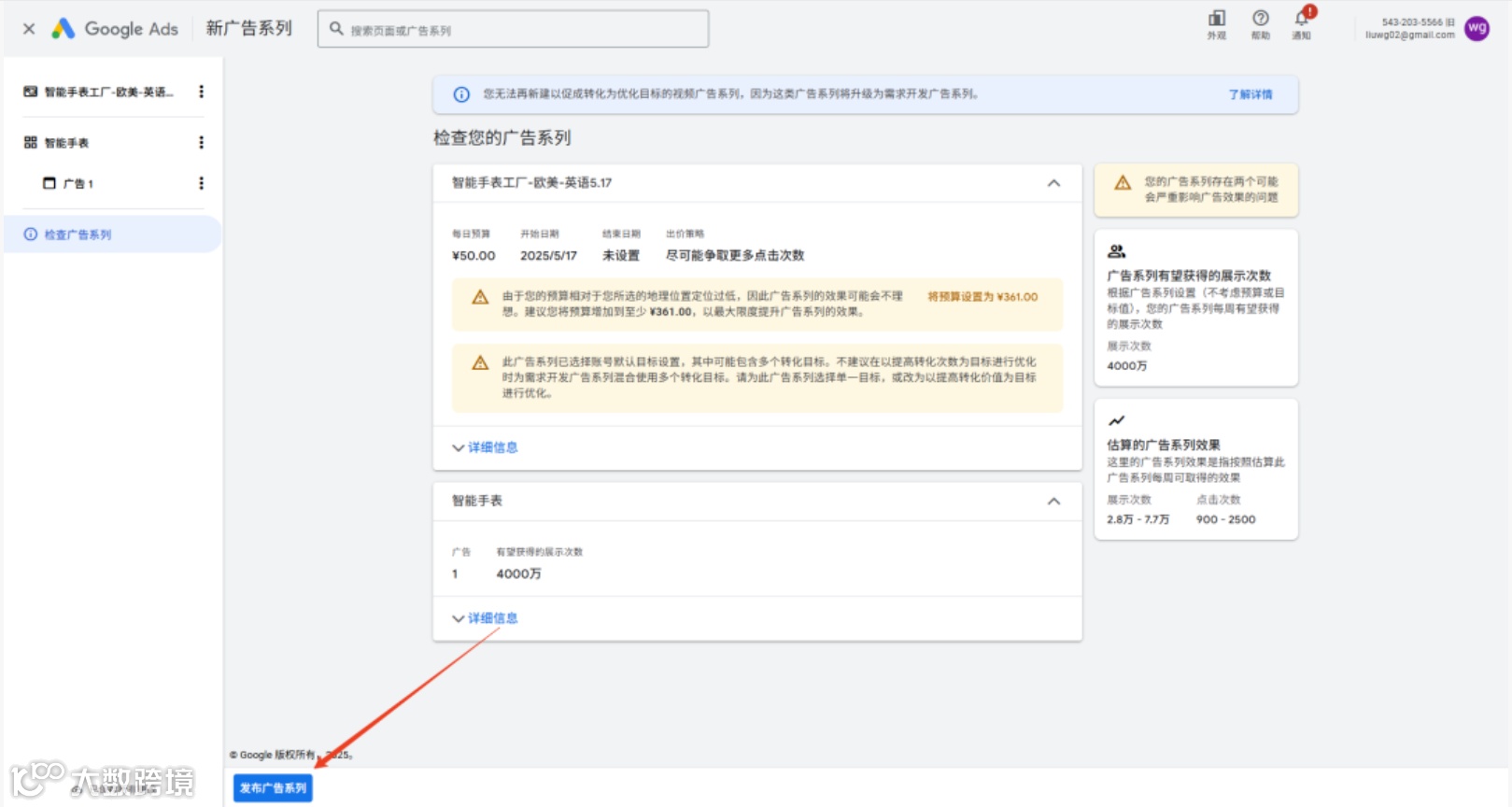1512x807 pixels.
Task: Collapse the 智能手表工厂-欧美-英语5.17 section
Action: pyautogui.click(x=1053, y=183)
